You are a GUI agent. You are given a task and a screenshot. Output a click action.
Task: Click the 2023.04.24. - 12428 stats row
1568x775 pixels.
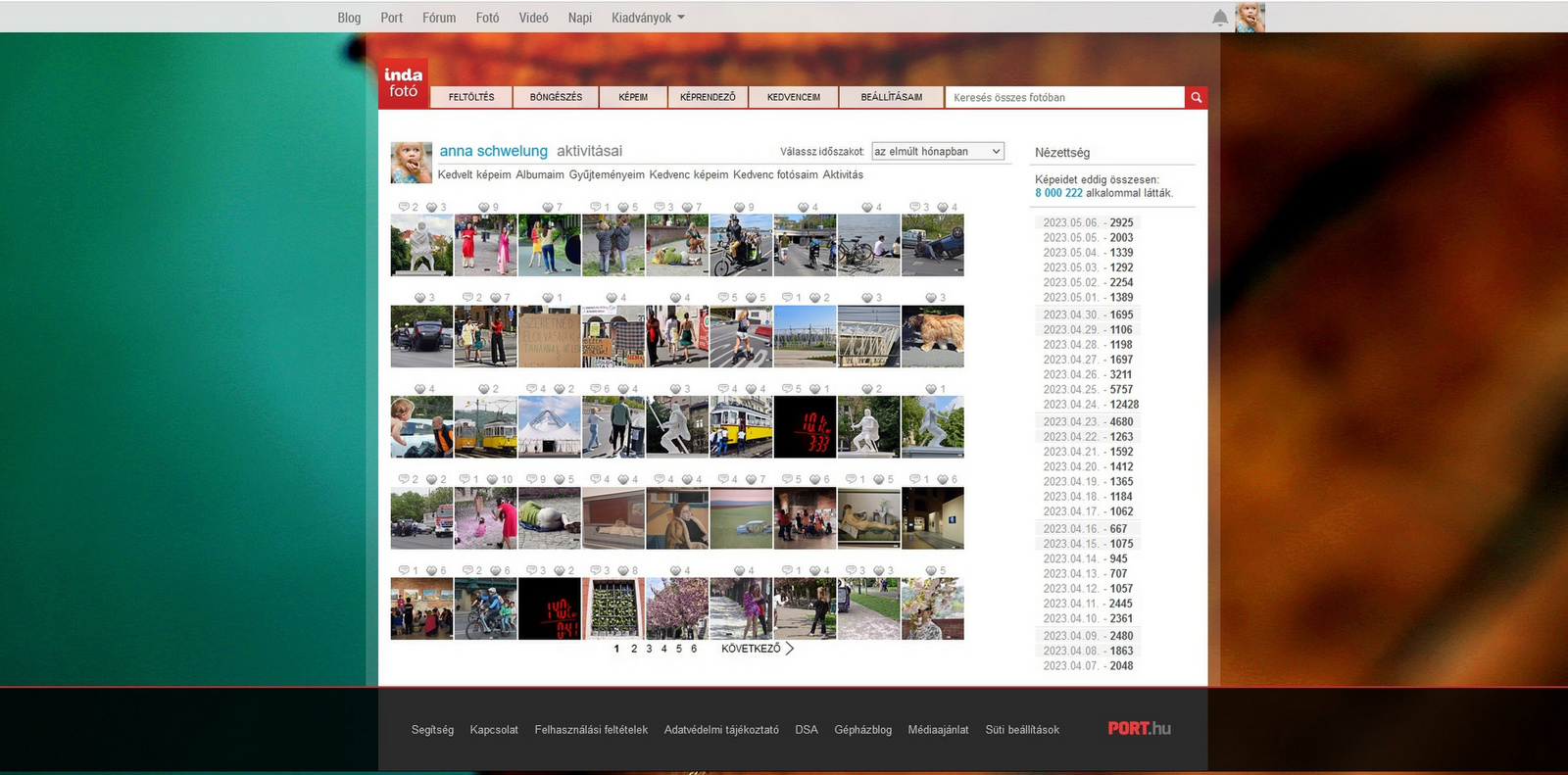coord(1091,405)
